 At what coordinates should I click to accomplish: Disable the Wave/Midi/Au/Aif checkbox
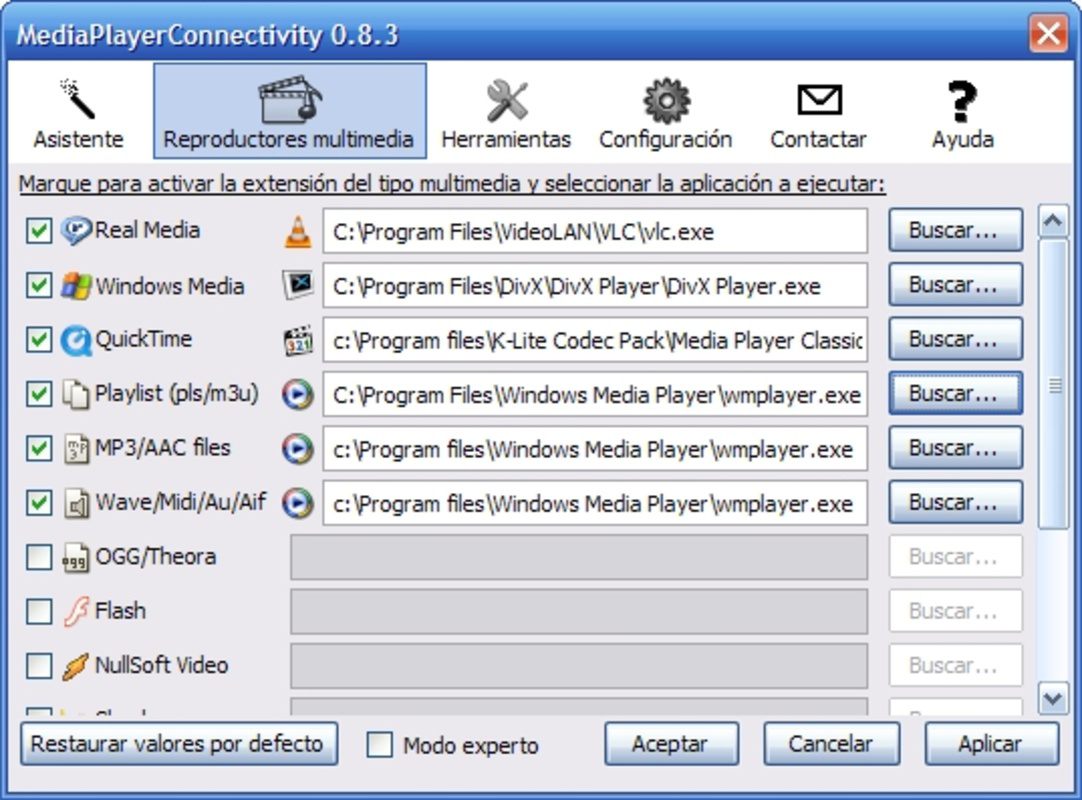39,503
